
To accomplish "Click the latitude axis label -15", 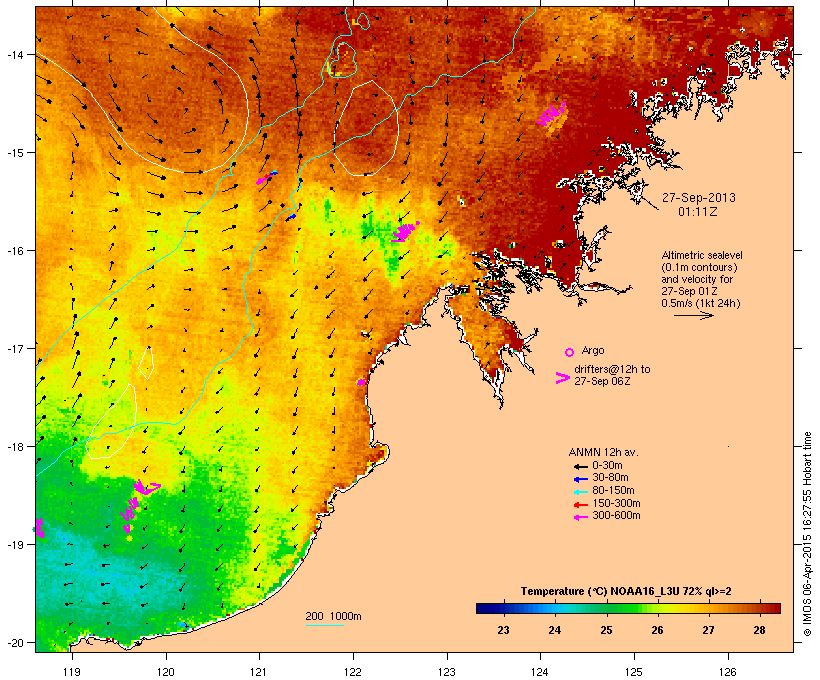I will click(14, 152).
